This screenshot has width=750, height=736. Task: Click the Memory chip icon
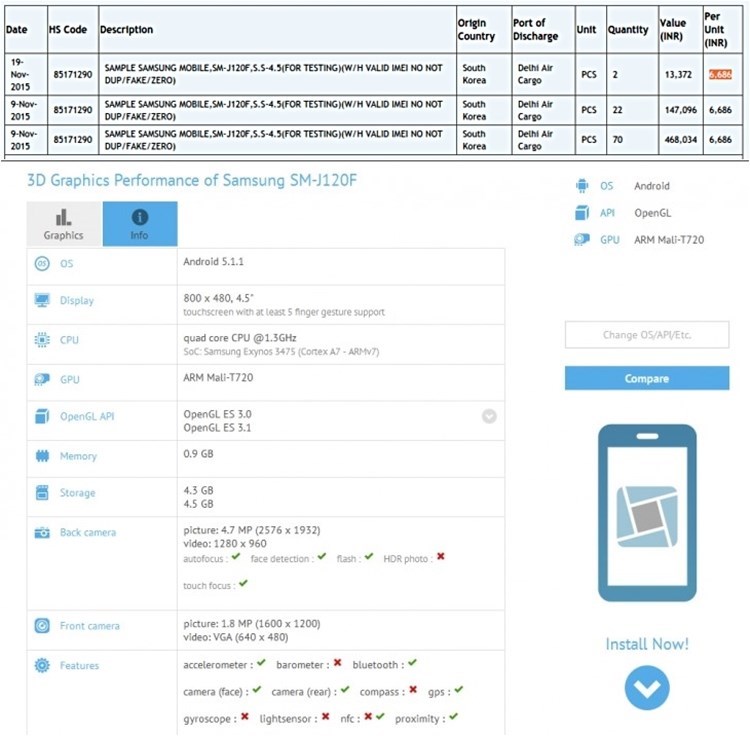click(42, 456)
